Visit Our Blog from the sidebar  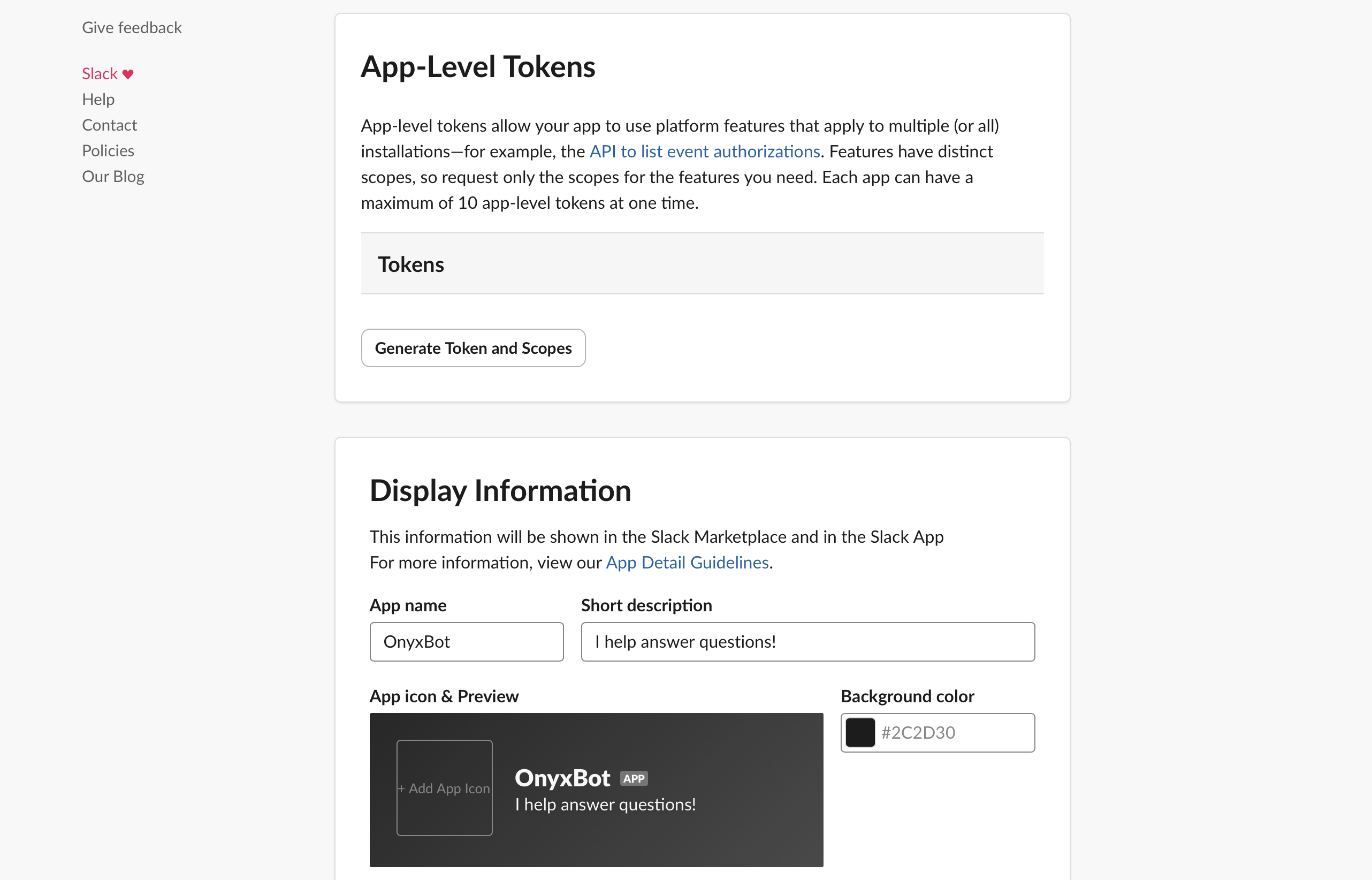coord(113,176)
